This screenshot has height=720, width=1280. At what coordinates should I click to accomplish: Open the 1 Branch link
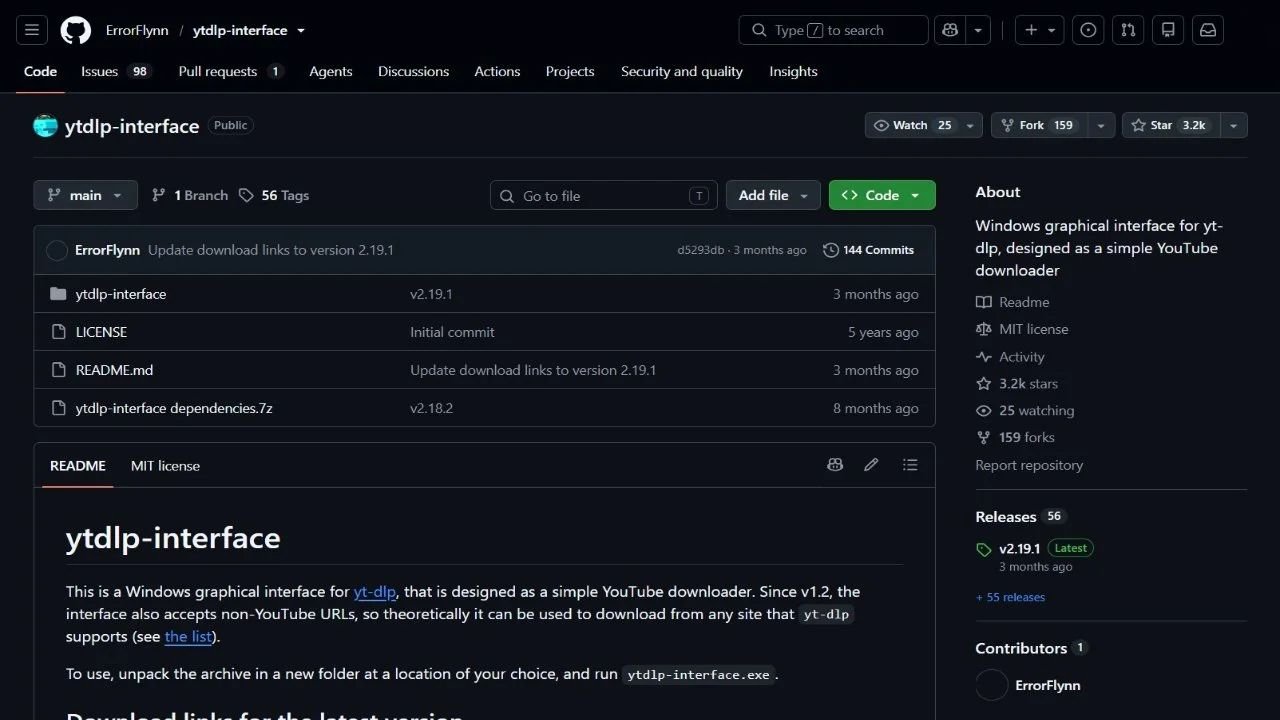190,195
